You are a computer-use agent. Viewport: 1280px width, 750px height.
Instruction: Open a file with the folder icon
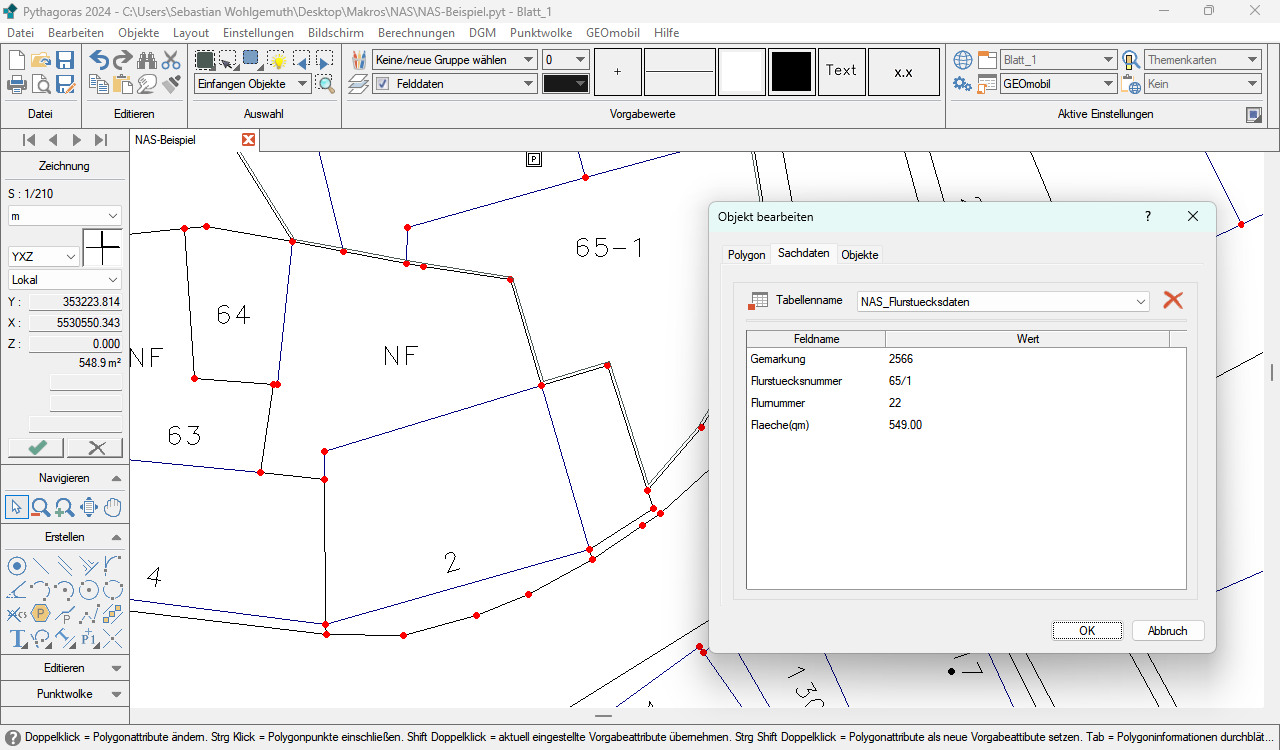(41, 60)
